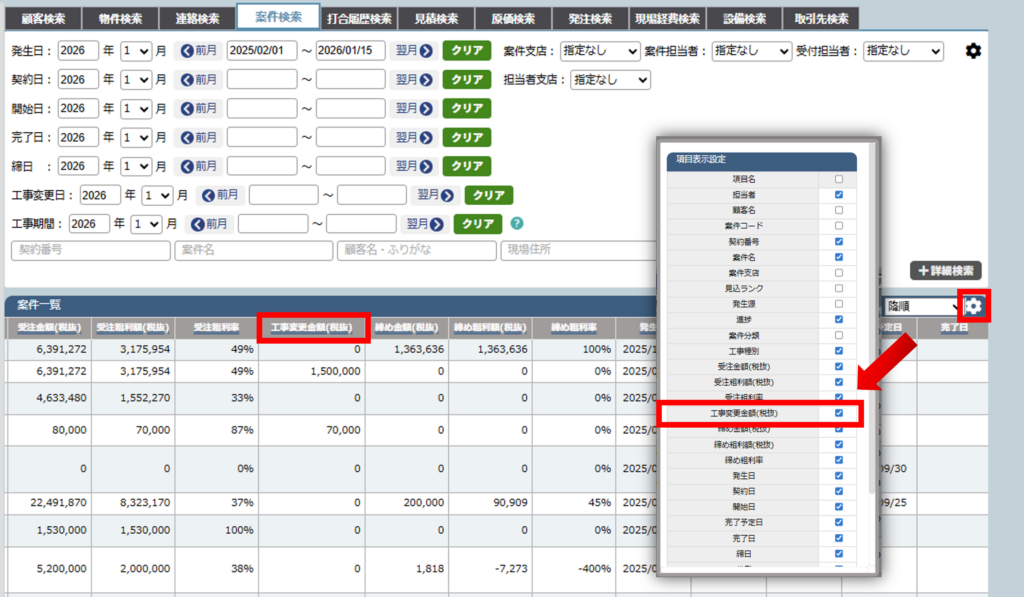This screenshot has height=597, width=1024.
Task: Uncheck the 工事変更金額(税抜) checkbox
Action: (x=838, y=413)
